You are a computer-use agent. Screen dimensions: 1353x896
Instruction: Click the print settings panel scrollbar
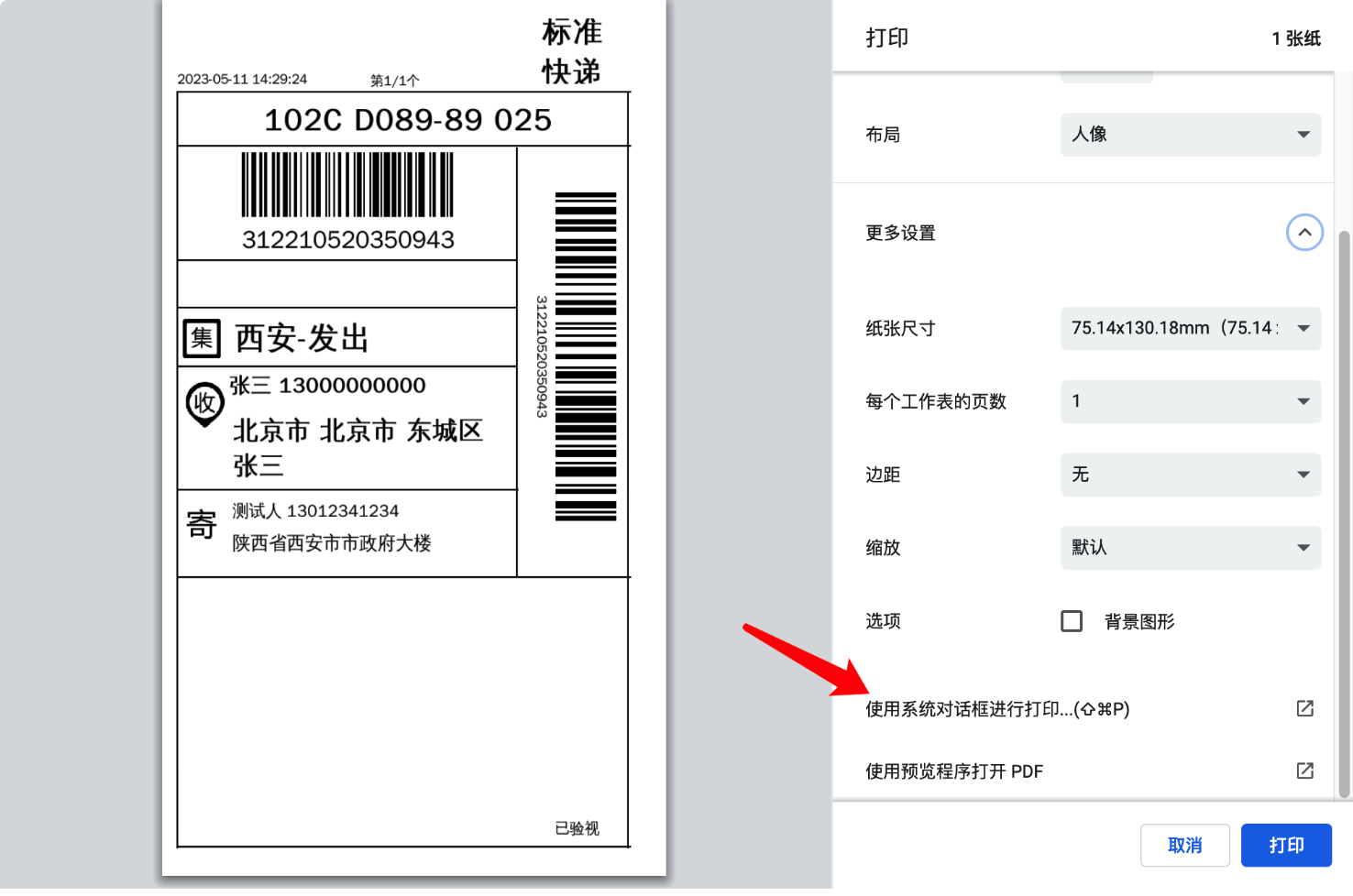coord(1345,513)
